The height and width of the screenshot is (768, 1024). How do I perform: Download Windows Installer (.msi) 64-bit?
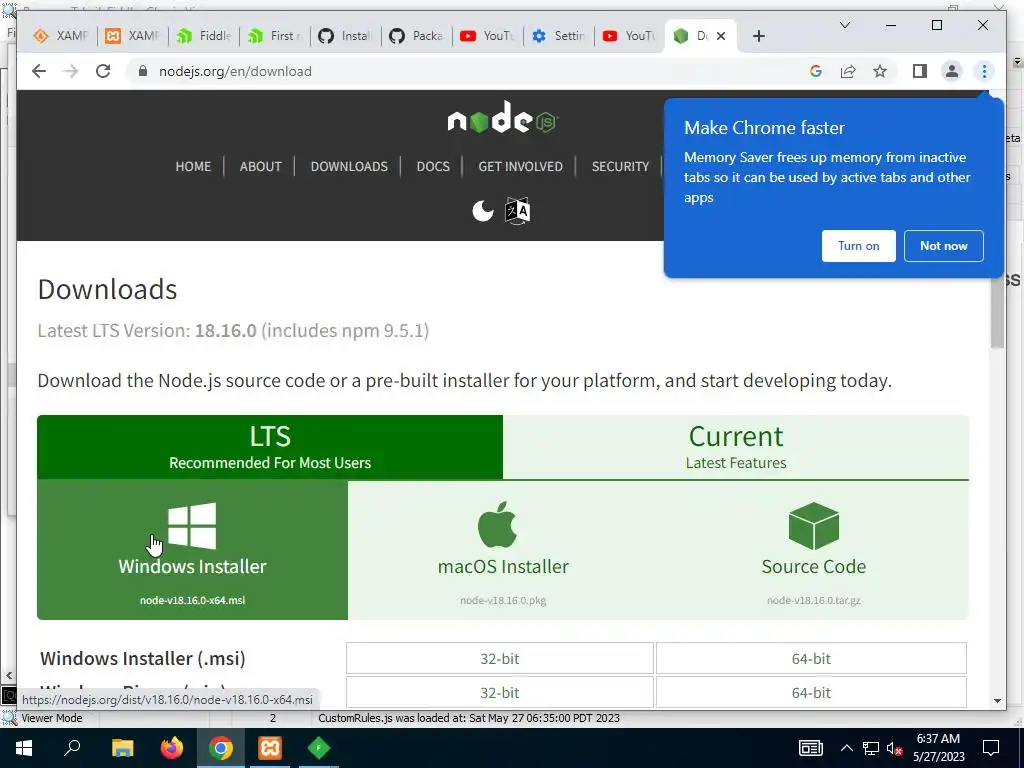click(811, 658)
